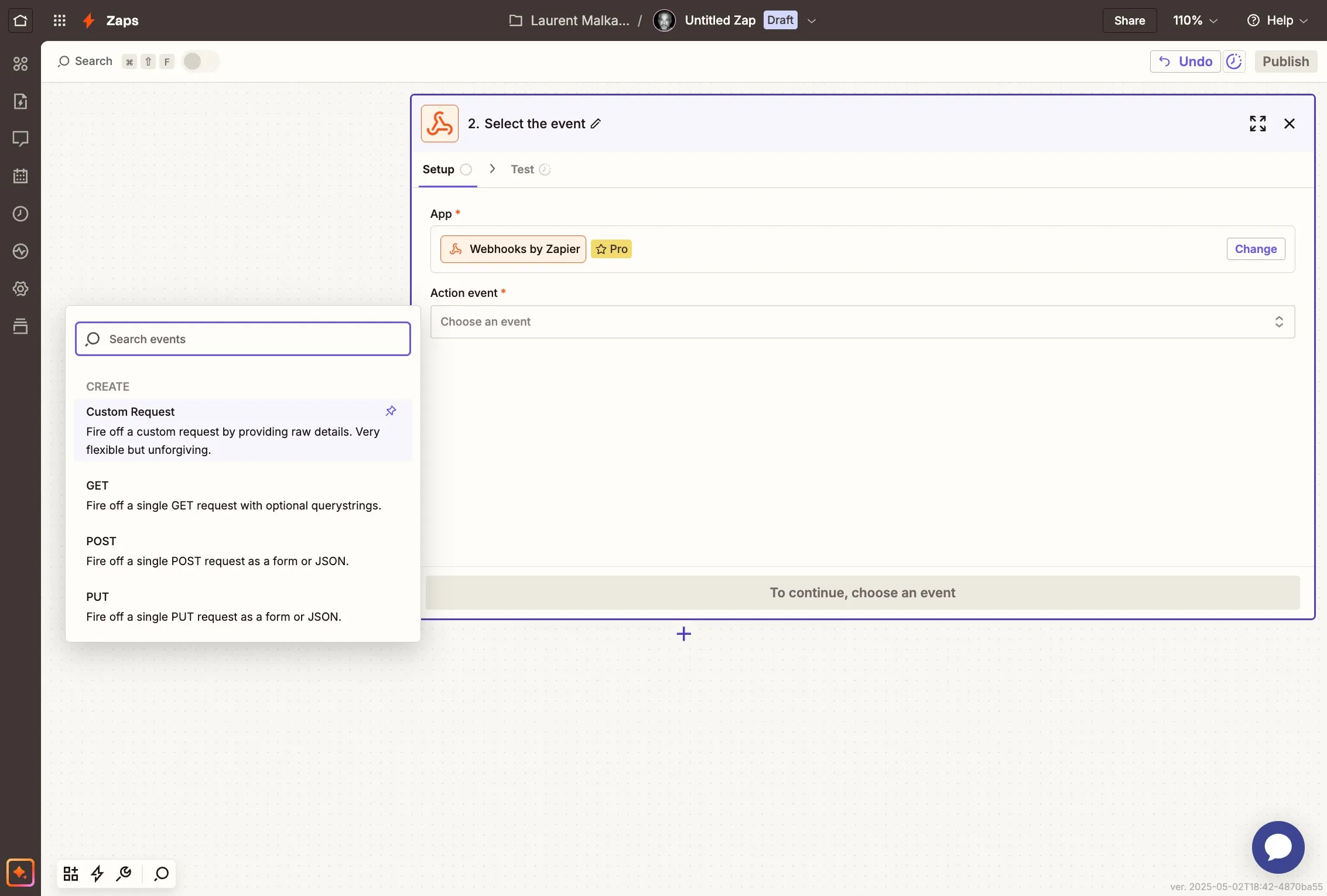Open the Zap history clock icon in sidebar
The width and height of the screenshot is (1327, 896).
point(20,214)
